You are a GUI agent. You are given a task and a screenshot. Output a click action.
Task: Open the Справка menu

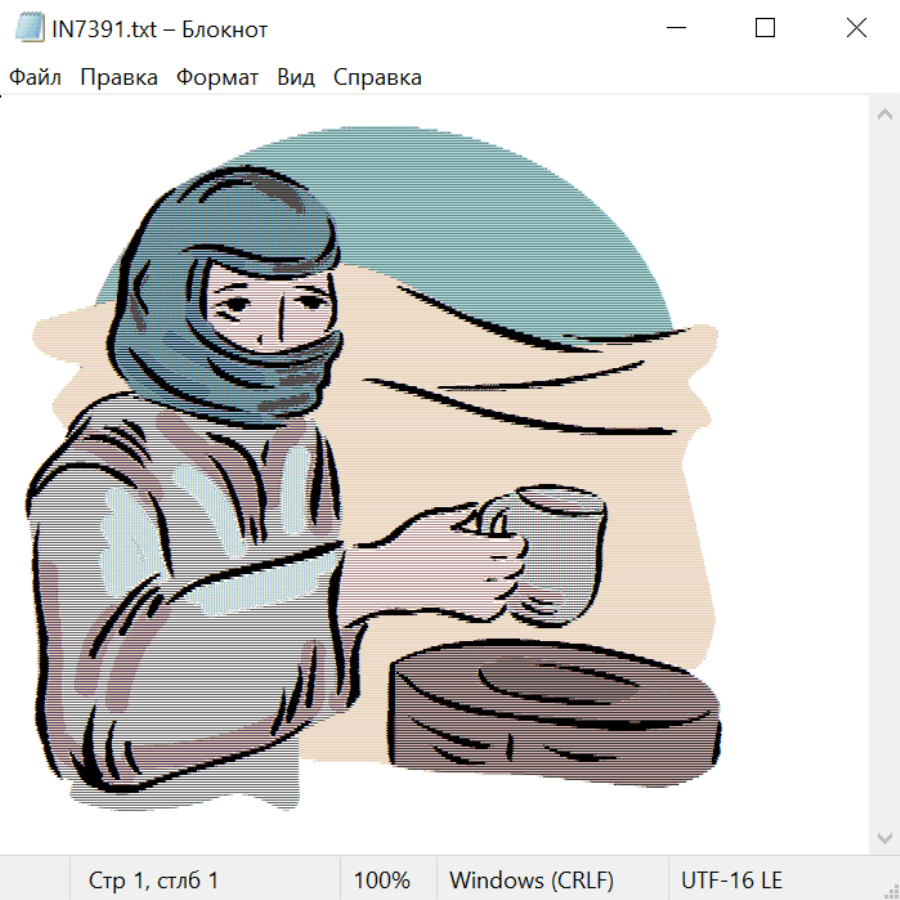[377, 78]
